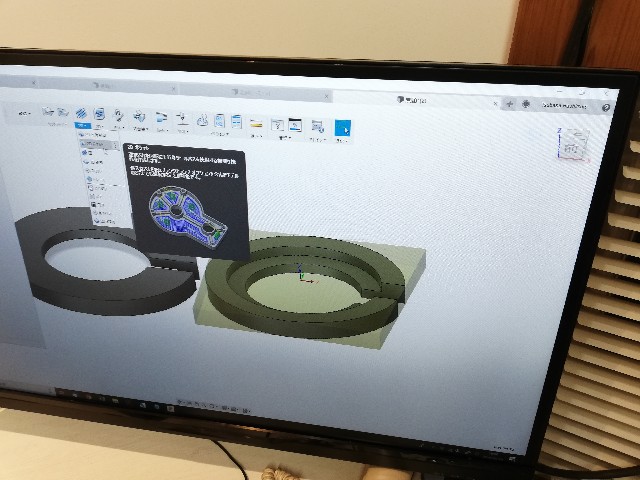The image size is (640, 480).
Task: Click the 3D milling toolbar icon
Action: pos(99,114)
